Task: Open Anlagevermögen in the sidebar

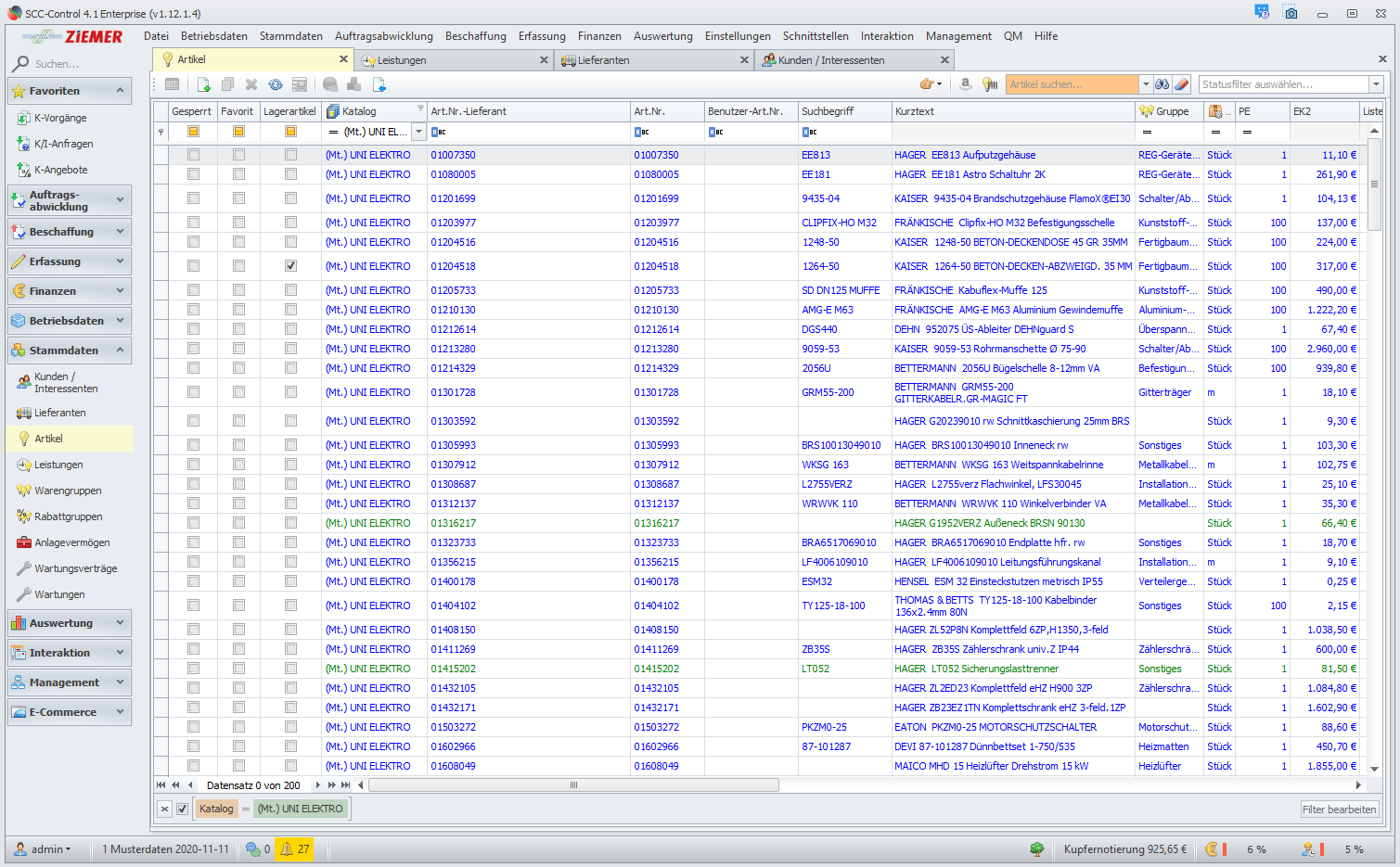Action: [x=71, y=542]
